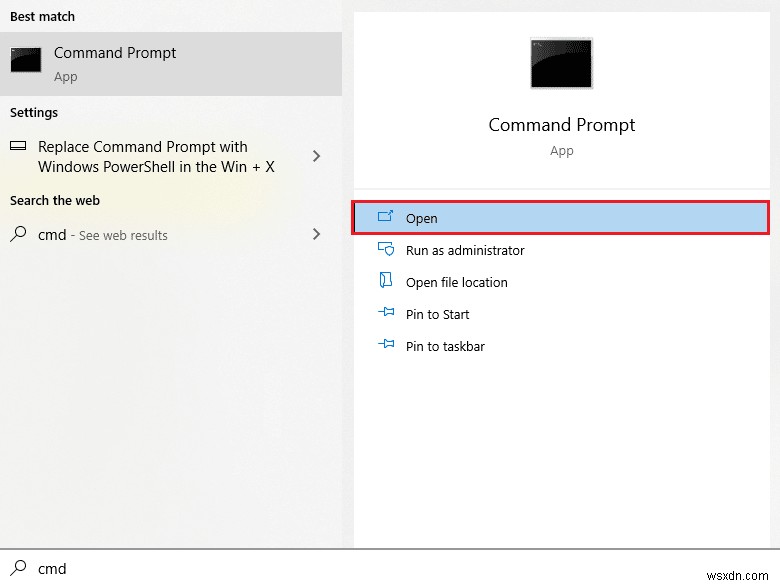Click the settings icon beside Replace Command Prompt
The width and height of the screenshot is (780, 586).
click(18, 146)
